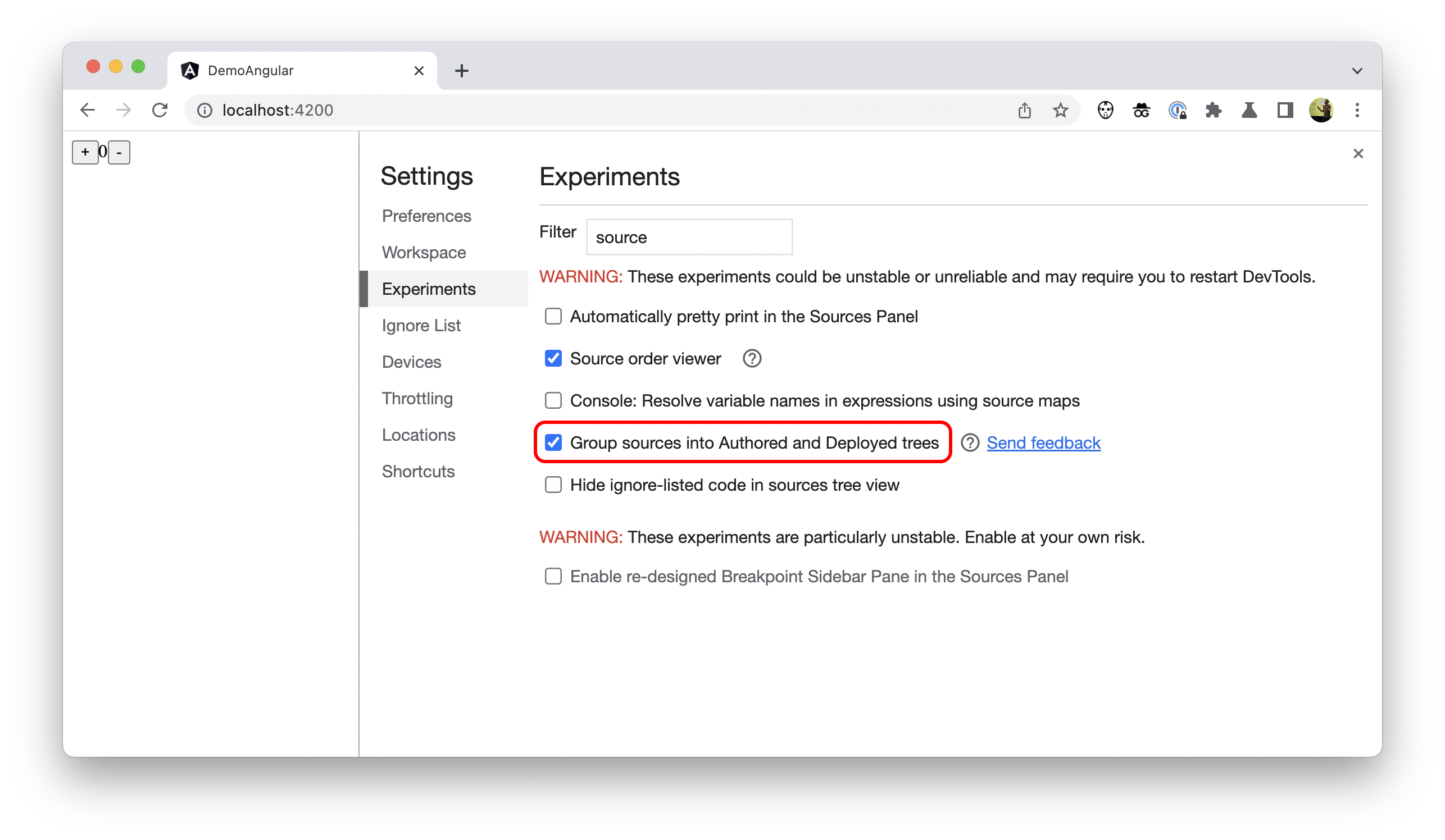This screenshot has width=1445, height=840.
Task: Click the browser extensions puzzle icon
Action: (1213, 110)
